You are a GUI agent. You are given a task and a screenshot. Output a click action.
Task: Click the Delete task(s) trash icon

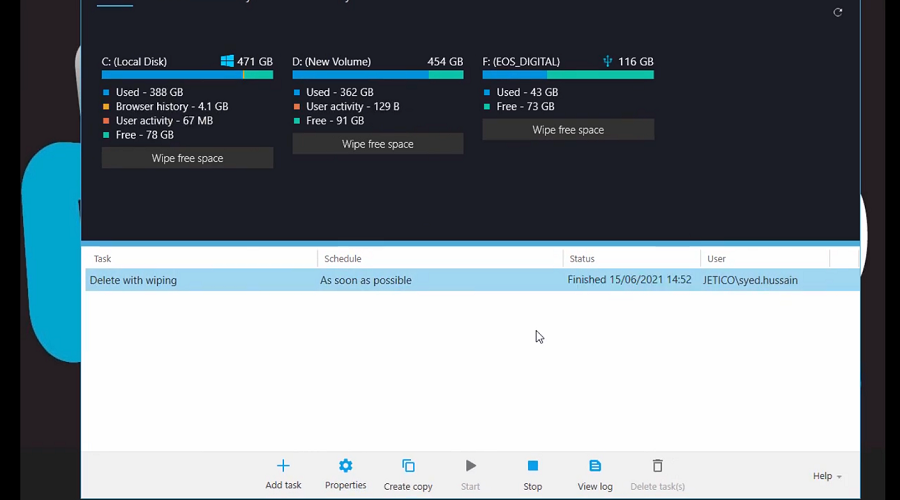(657, 466)
